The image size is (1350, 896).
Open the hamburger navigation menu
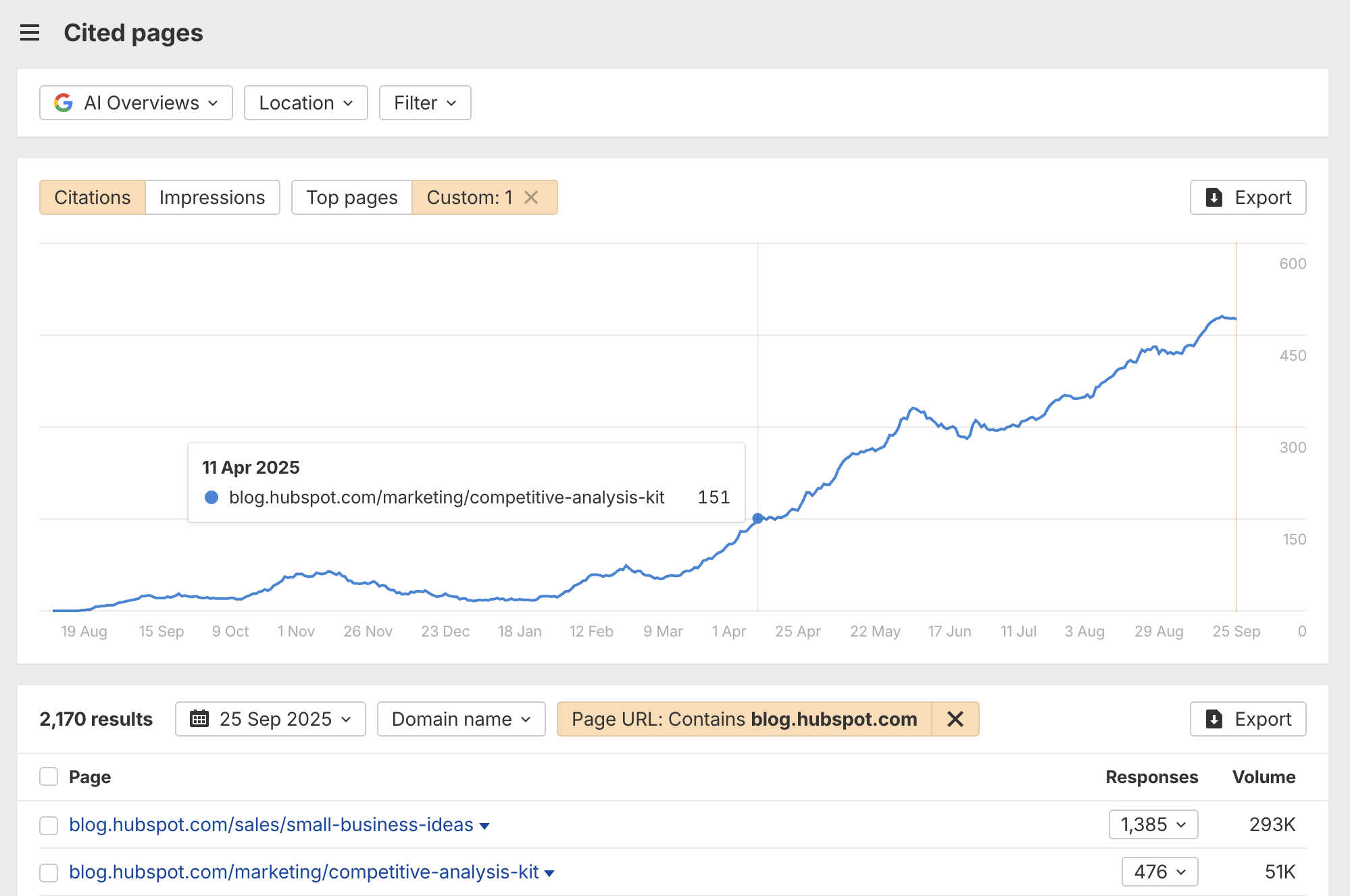[x=30, y=32]
